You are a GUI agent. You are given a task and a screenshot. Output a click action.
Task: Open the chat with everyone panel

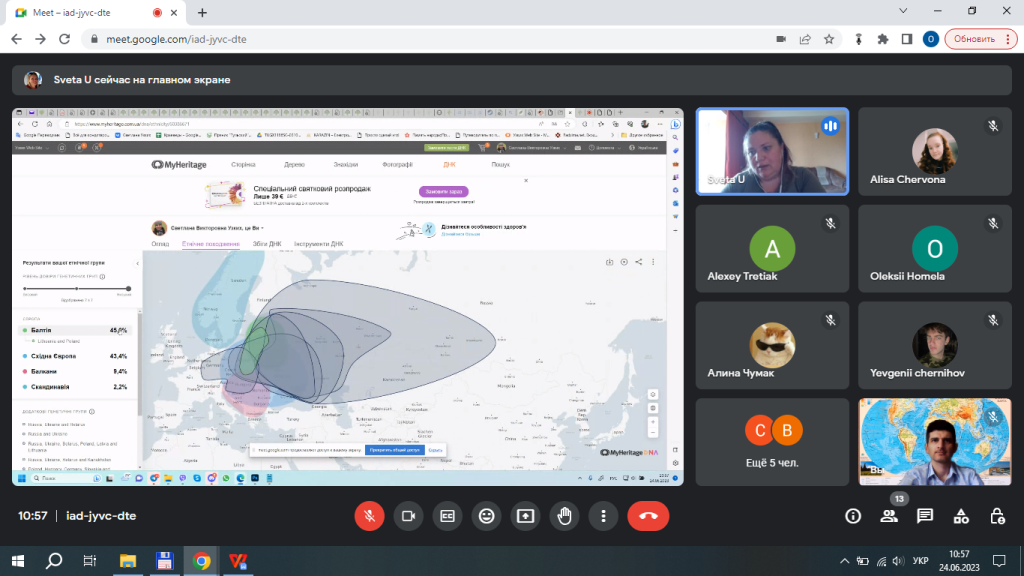click(x=925, y=516)
